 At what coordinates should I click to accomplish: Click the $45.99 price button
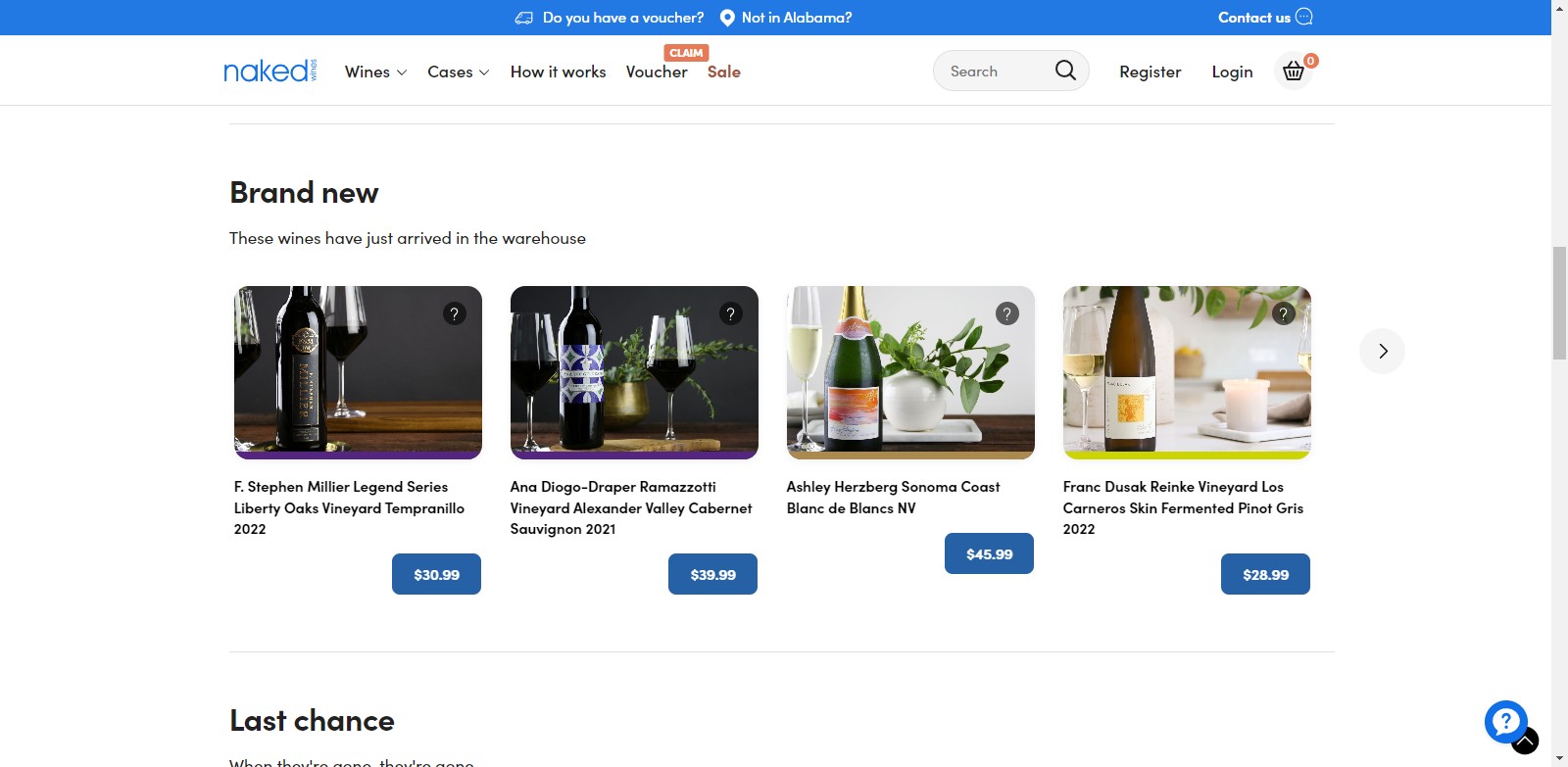(989, 553)
